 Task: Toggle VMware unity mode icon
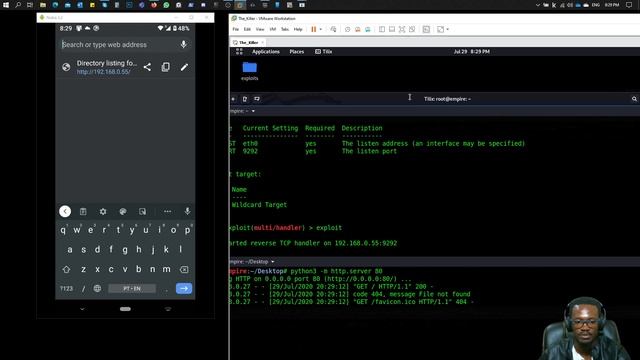[x=412, y=29]
